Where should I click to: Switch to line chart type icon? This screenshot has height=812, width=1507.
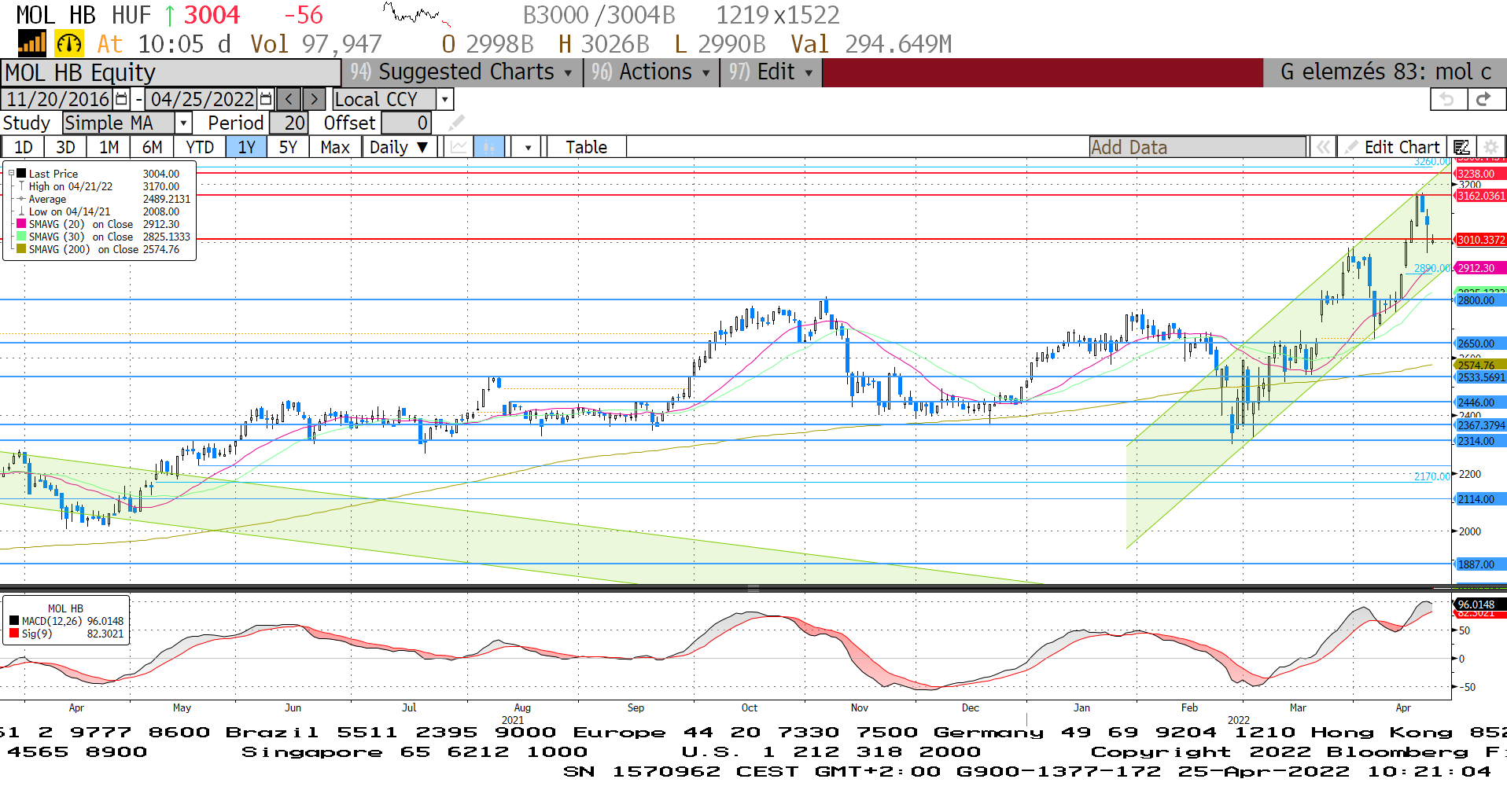[x=459, y=147]
